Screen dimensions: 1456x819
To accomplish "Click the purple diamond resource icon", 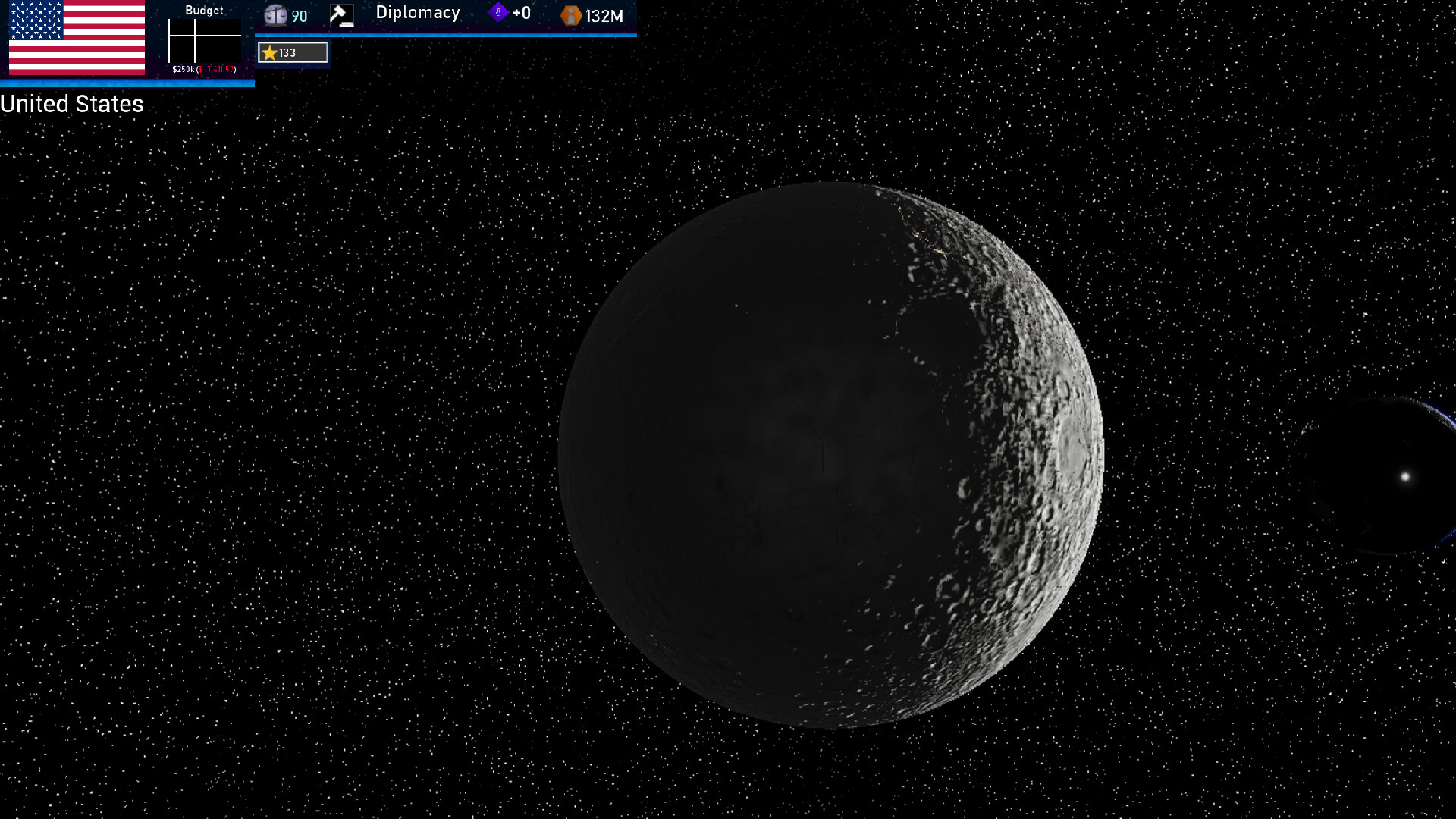I will coord(497,12).
